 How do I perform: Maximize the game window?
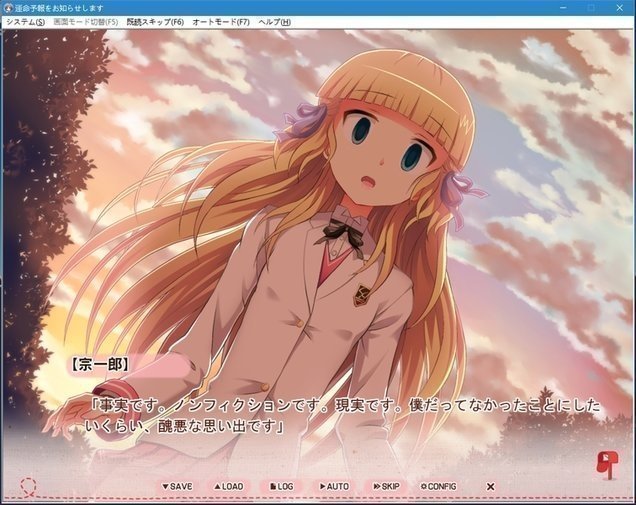click(591, 8)
